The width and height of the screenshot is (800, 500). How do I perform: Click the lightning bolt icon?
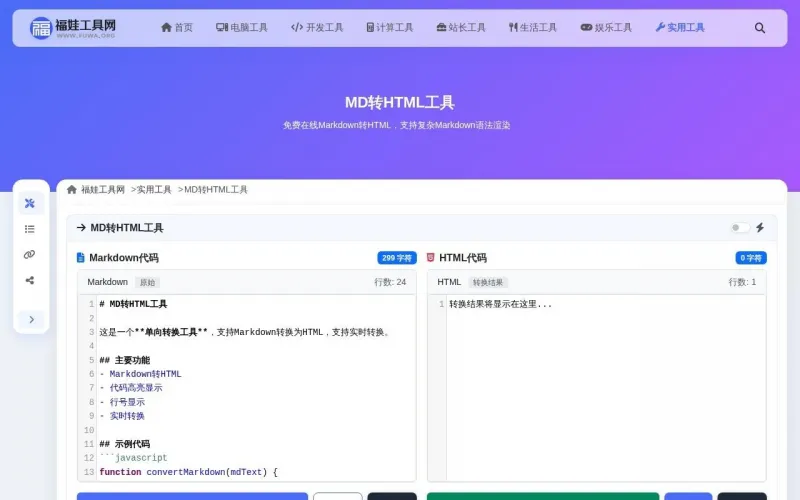tap(760, 228)
